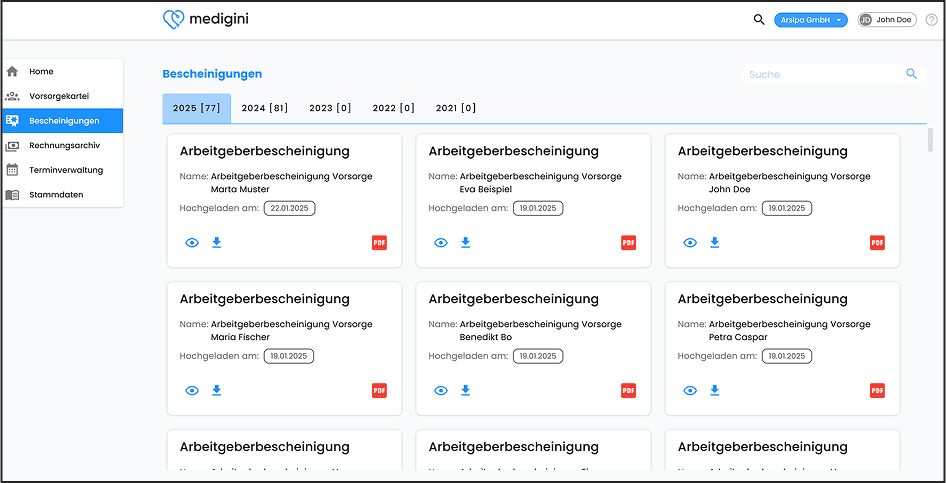Viewport: 946px width, 483px height.
Task: Download Petra Caspar certificate
Action: 714,390
